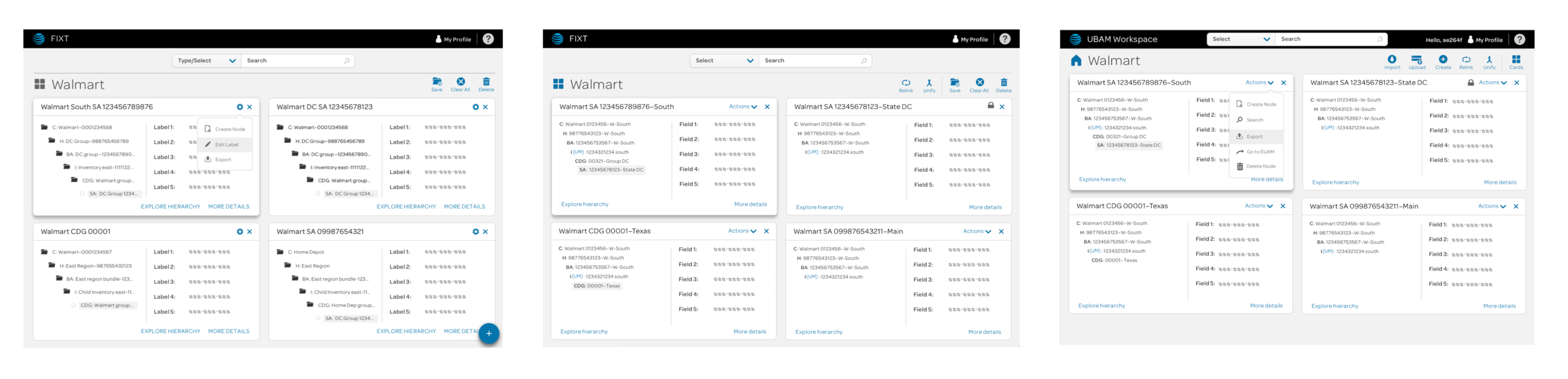The height and width of the screenshot is (379, 1568).
Task: Select Create Node in left window gear menu
Action: point(225,129)
